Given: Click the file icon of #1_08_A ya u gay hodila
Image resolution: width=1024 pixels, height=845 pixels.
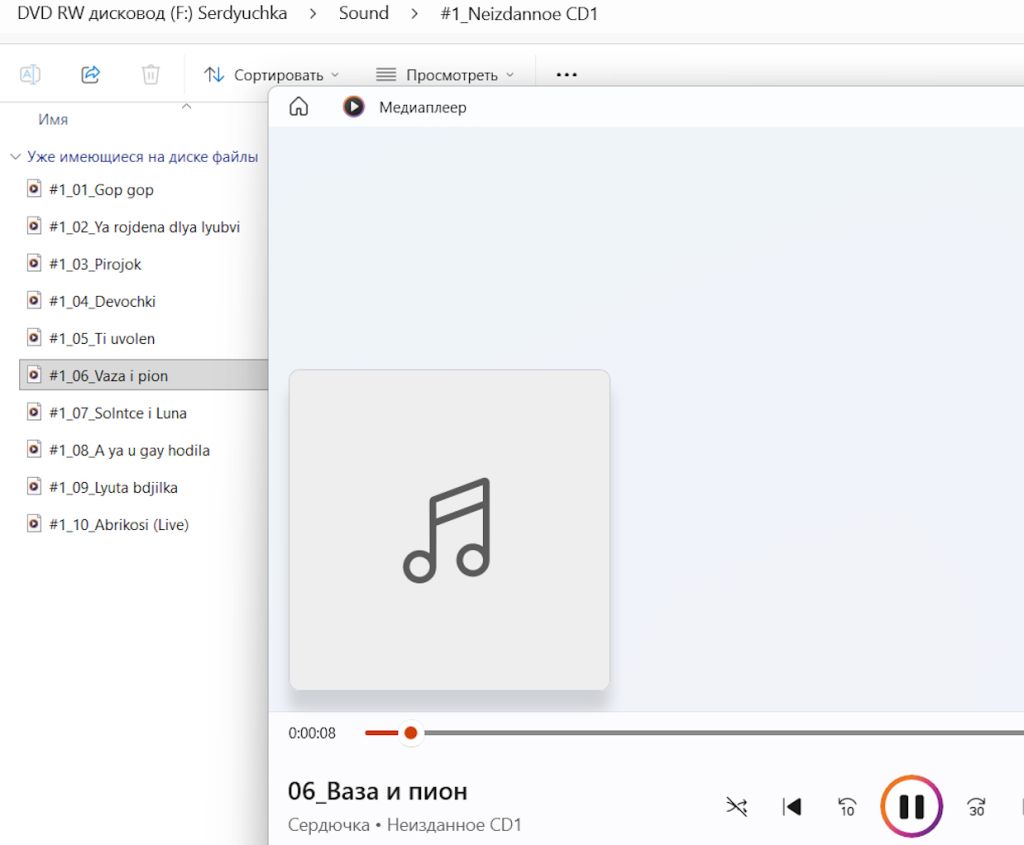Looking at the screenshot, I should pos(34,449).
